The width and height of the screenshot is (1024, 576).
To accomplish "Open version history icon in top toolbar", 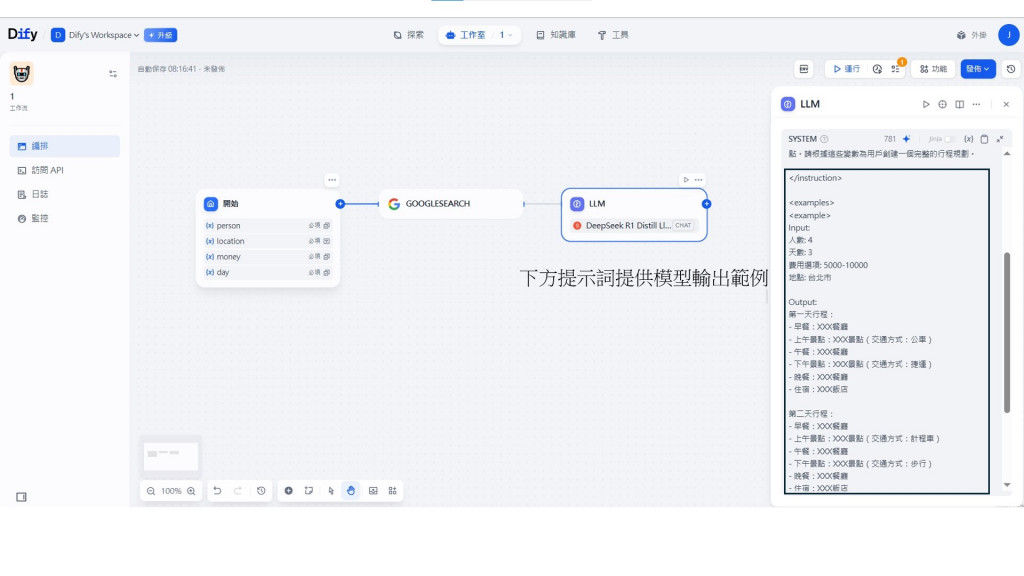I will pos(1011,69).
